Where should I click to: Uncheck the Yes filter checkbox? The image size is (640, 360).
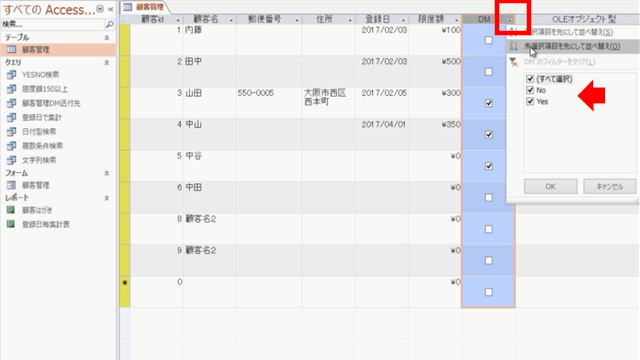(530, 101)
